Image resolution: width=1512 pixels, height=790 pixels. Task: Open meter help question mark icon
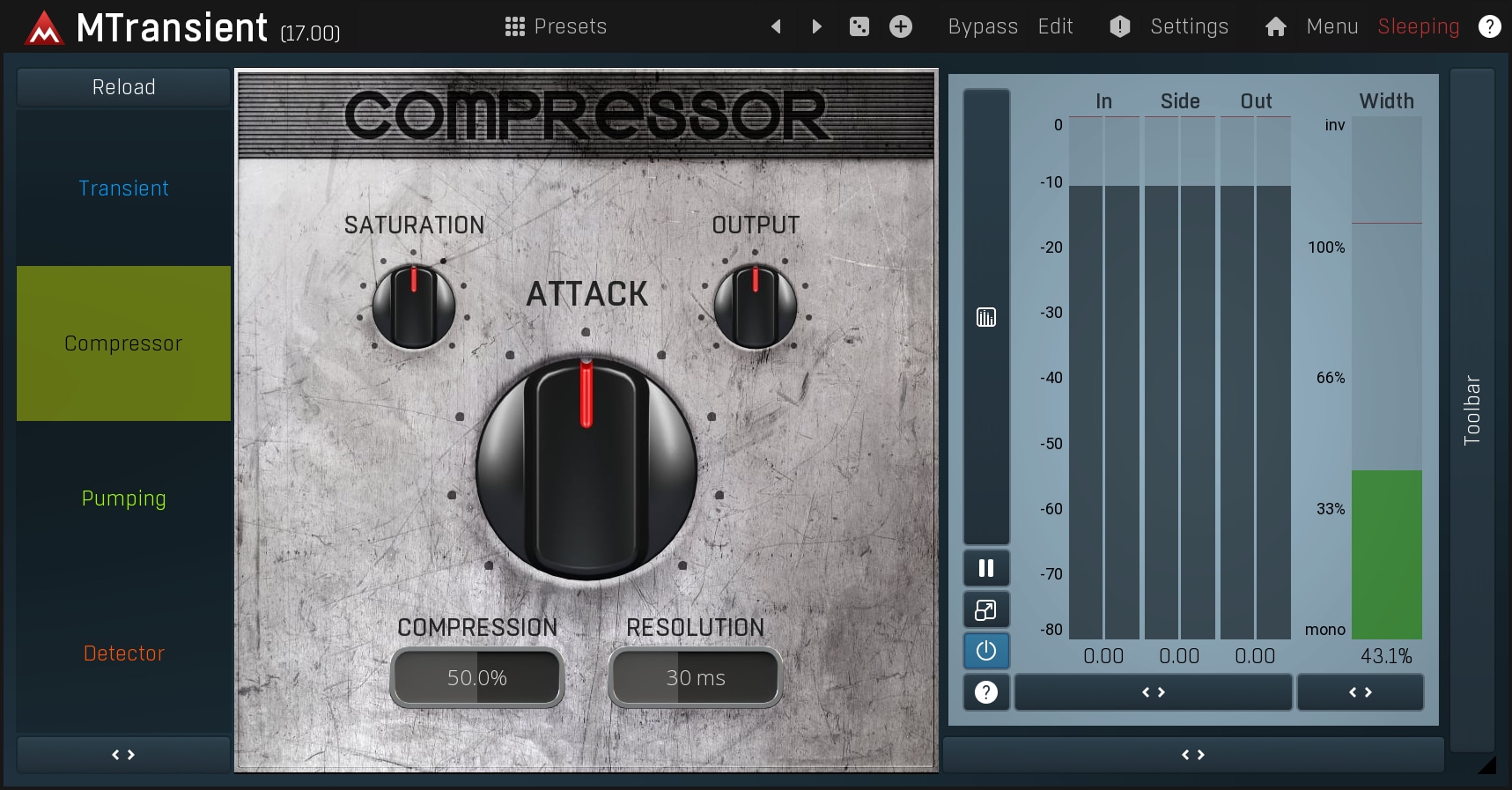(x=986, y=692)
